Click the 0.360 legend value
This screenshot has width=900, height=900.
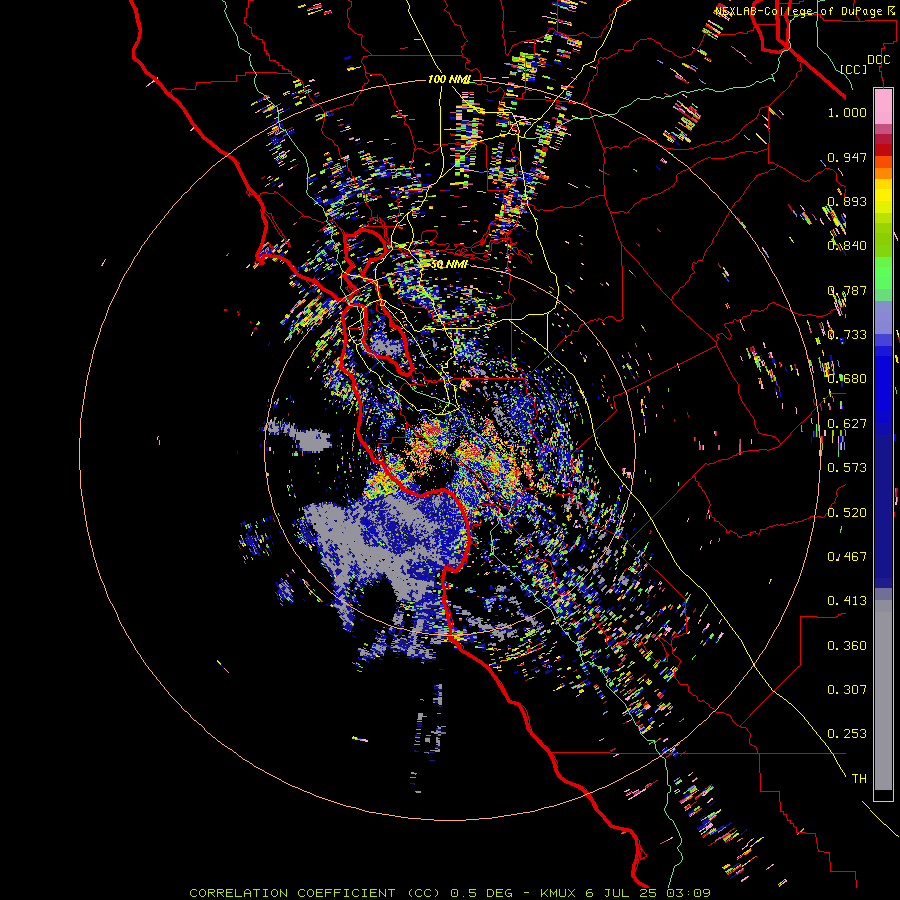pos(847,646)
